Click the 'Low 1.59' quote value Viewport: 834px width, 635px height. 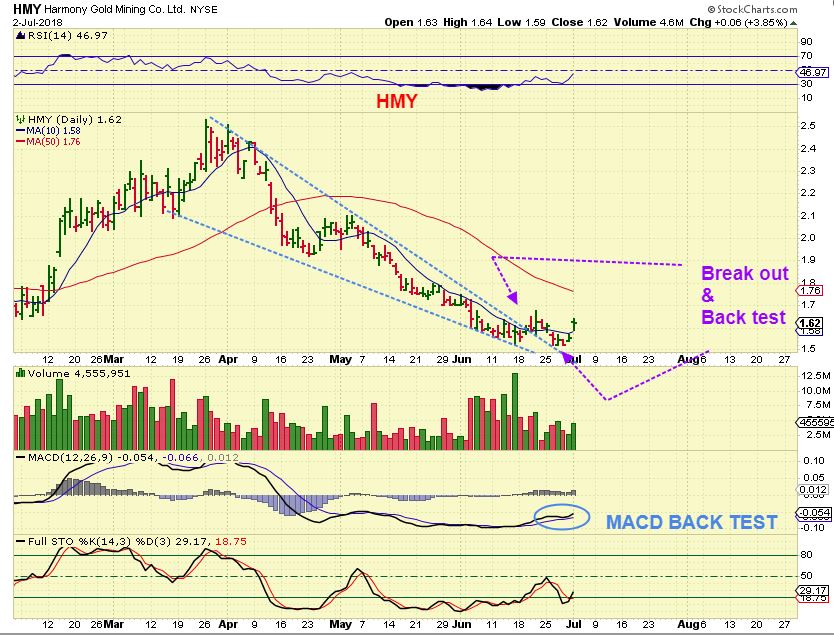point(521,22)
